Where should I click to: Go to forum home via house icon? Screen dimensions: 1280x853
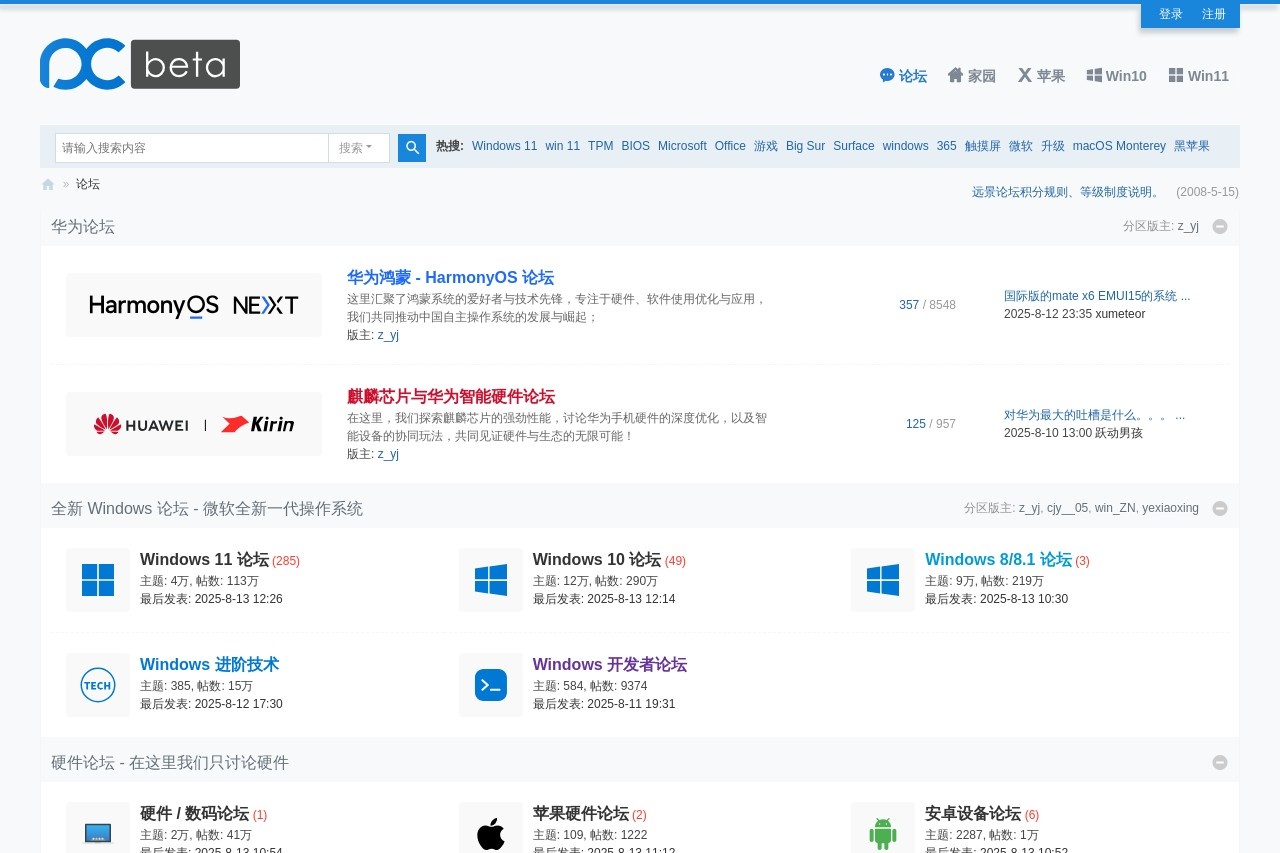pos(48,185)
